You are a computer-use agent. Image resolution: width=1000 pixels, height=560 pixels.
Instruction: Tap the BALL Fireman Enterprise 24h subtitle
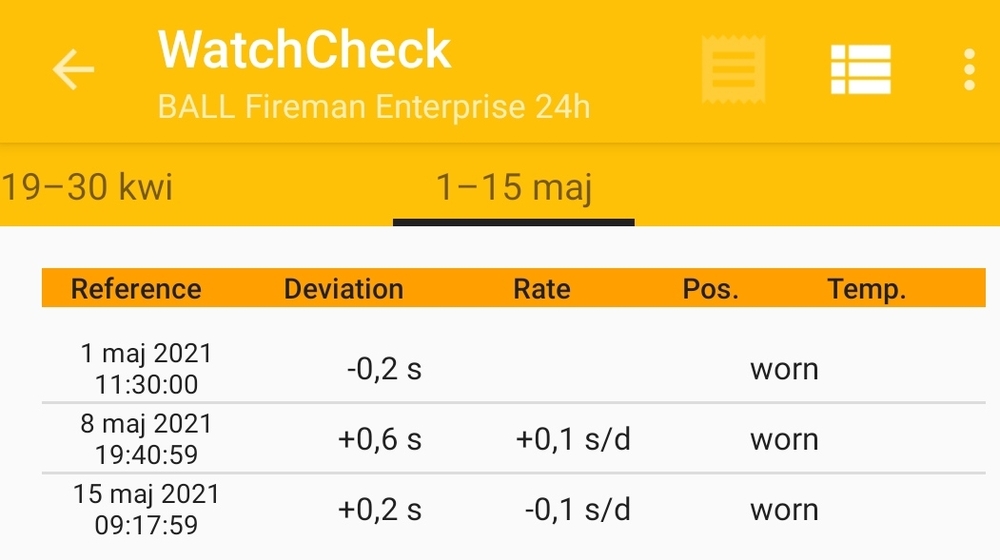[374, 107]
